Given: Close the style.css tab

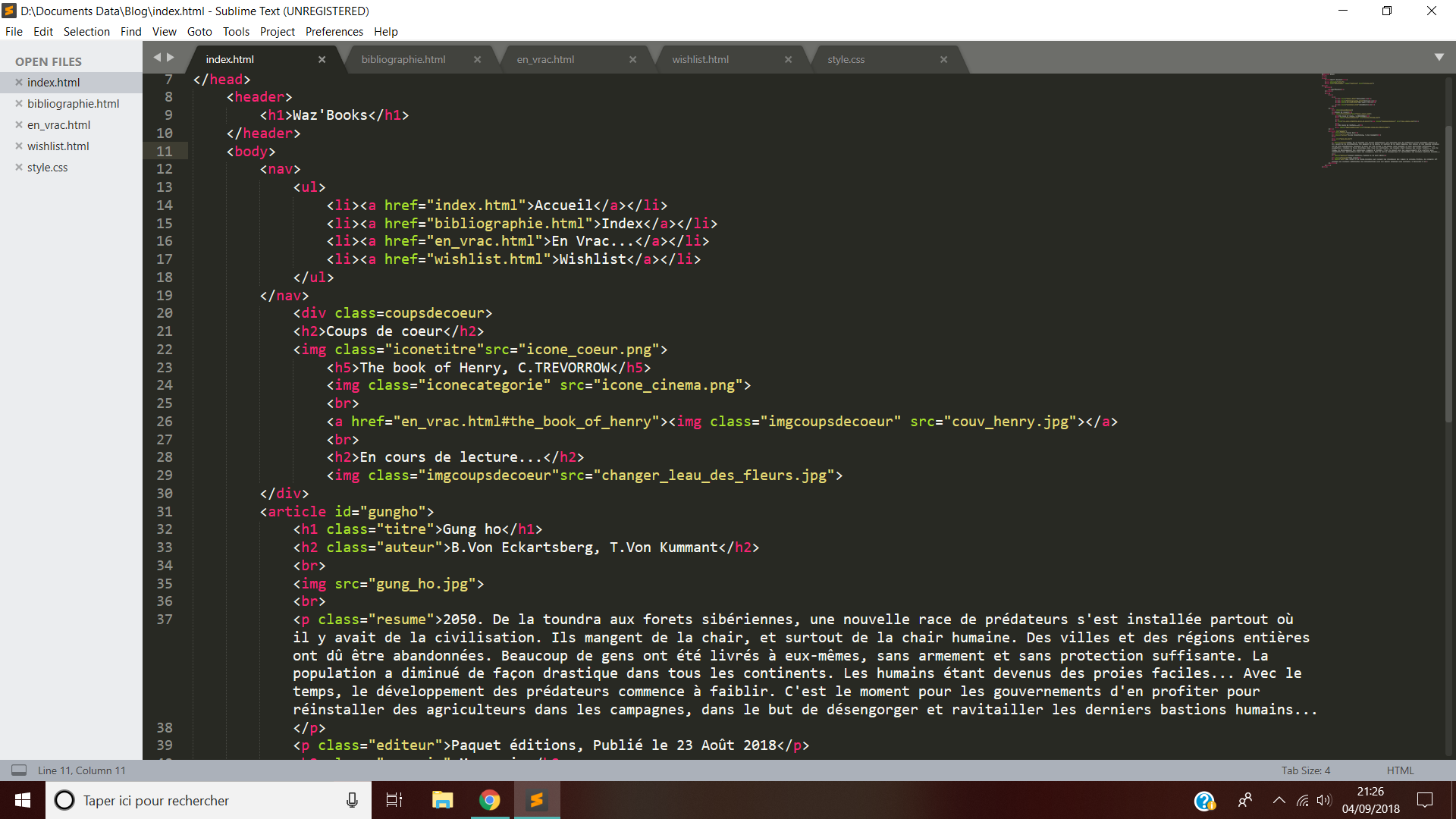Looking at the screenshot, I should tap(943, 59).
